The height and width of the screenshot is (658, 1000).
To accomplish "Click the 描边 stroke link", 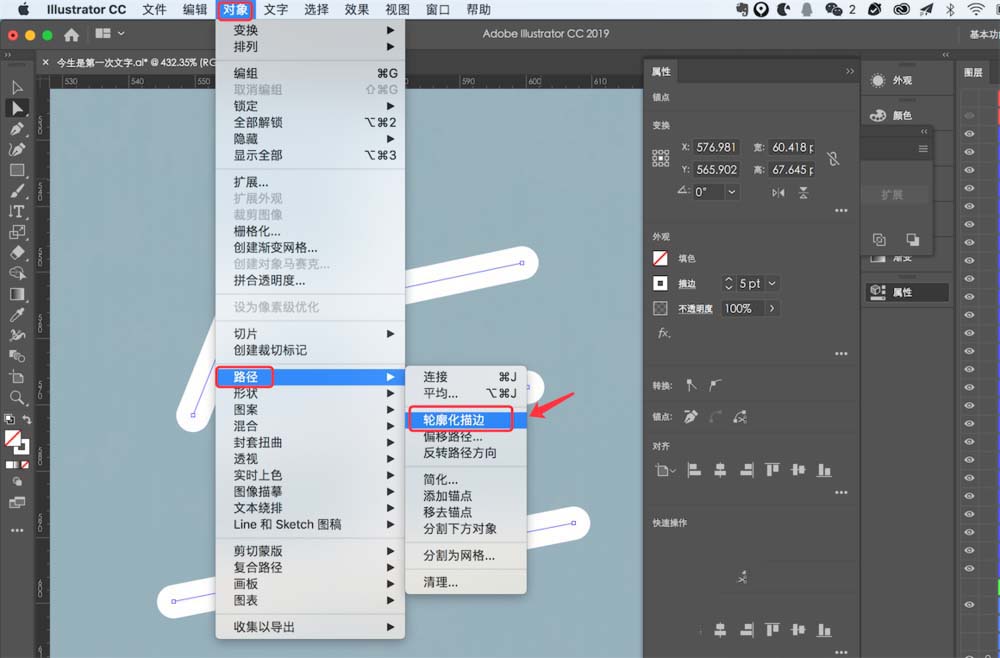I will click(687, 284).
